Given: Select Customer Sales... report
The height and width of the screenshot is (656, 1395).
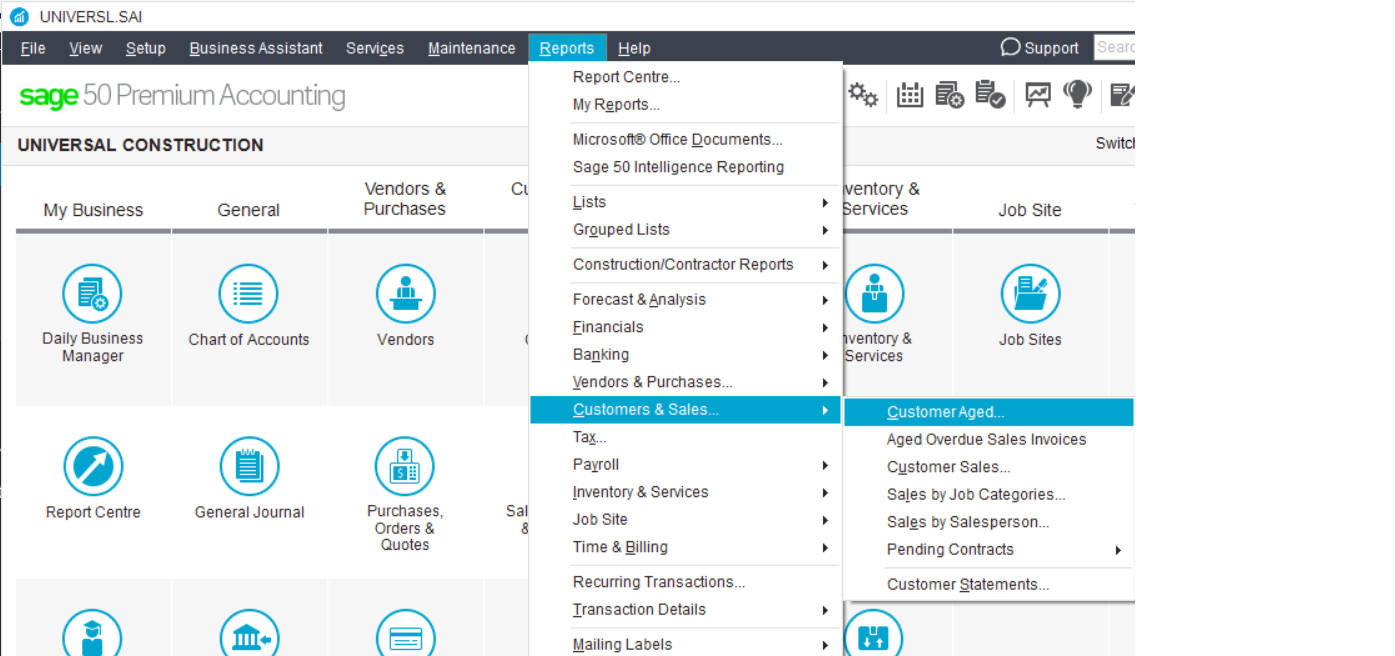Looking at the screenshot, I should [989, 467].
